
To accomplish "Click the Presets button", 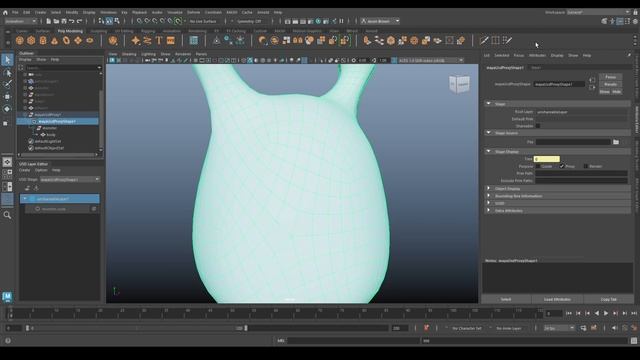I will (610, 84).
